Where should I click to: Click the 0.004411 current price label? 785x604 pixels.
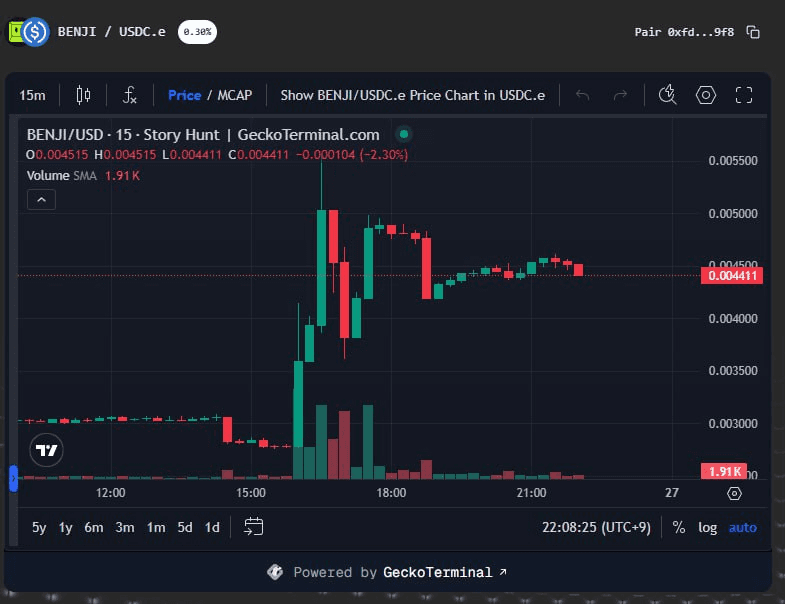(732, 276)
